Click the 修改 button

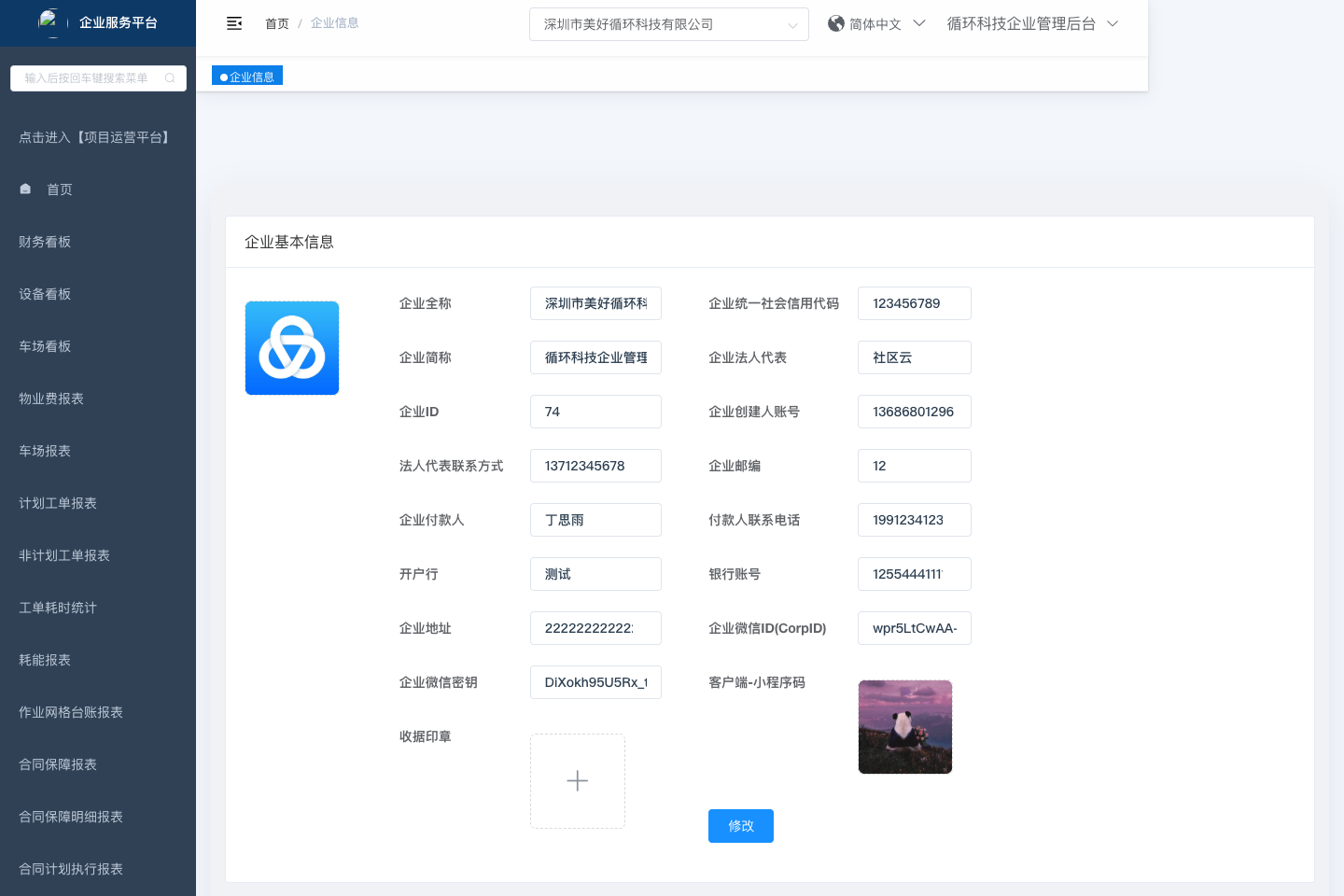click(740, 826)
